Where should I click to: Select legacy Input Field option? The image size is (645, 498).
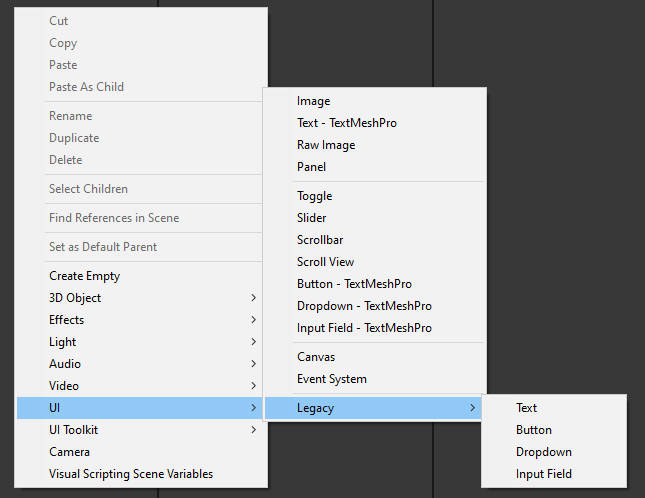coord(543,474)
